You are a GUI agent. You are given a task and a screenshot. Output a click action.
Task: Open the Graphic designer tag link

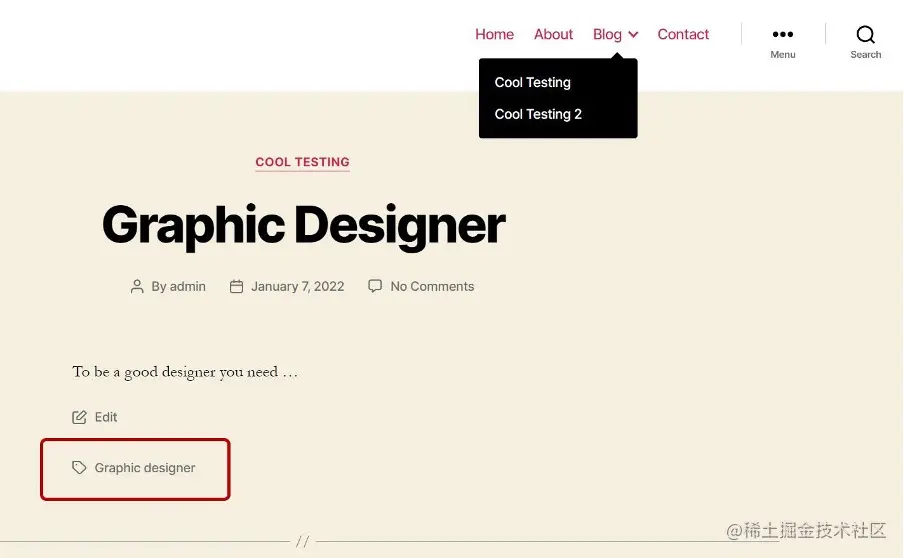pyautogui.click(x=145, y=467)
